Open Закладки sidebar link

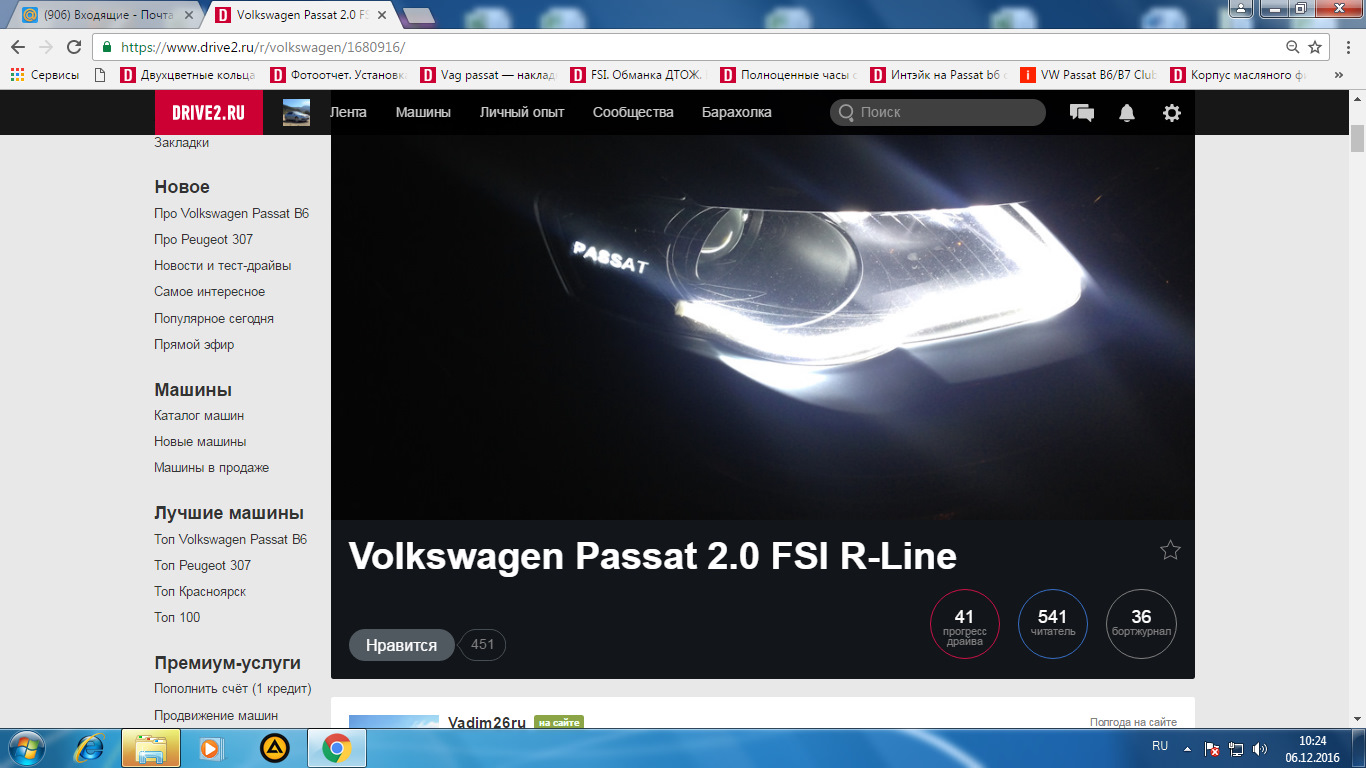click(182, 143)
